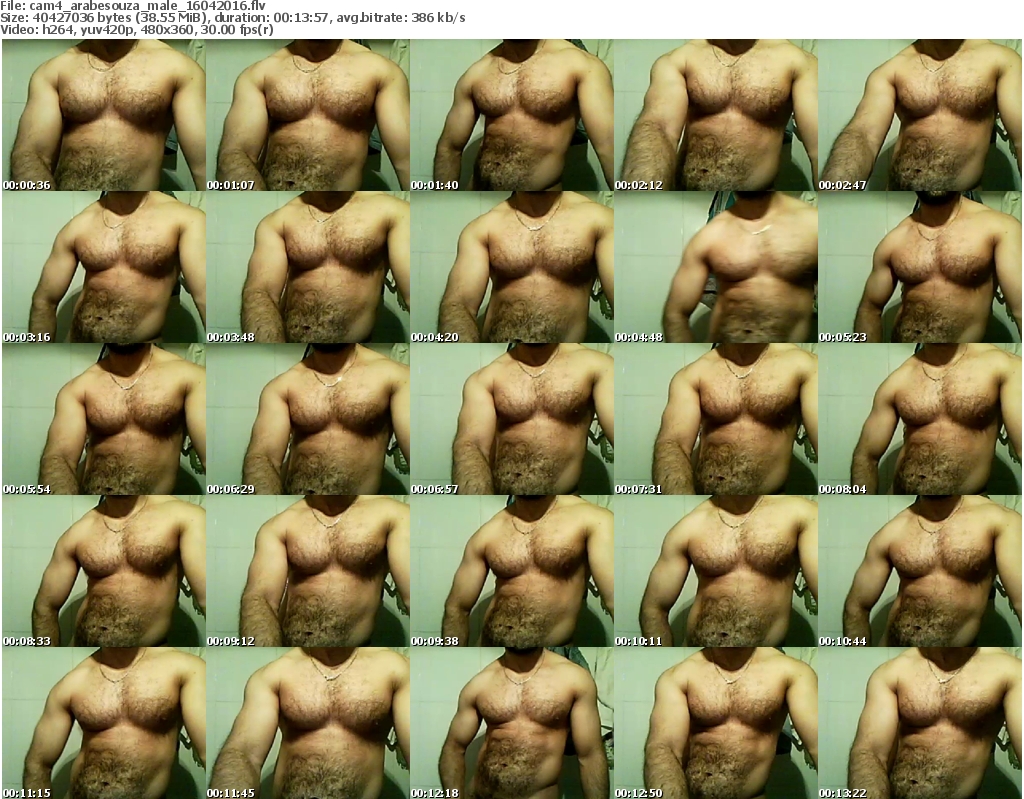The width and height of the screenshot is (1024, 799).
Task: Select the thumbnail timestamped 00:03:48
Action: click(308, 267)
